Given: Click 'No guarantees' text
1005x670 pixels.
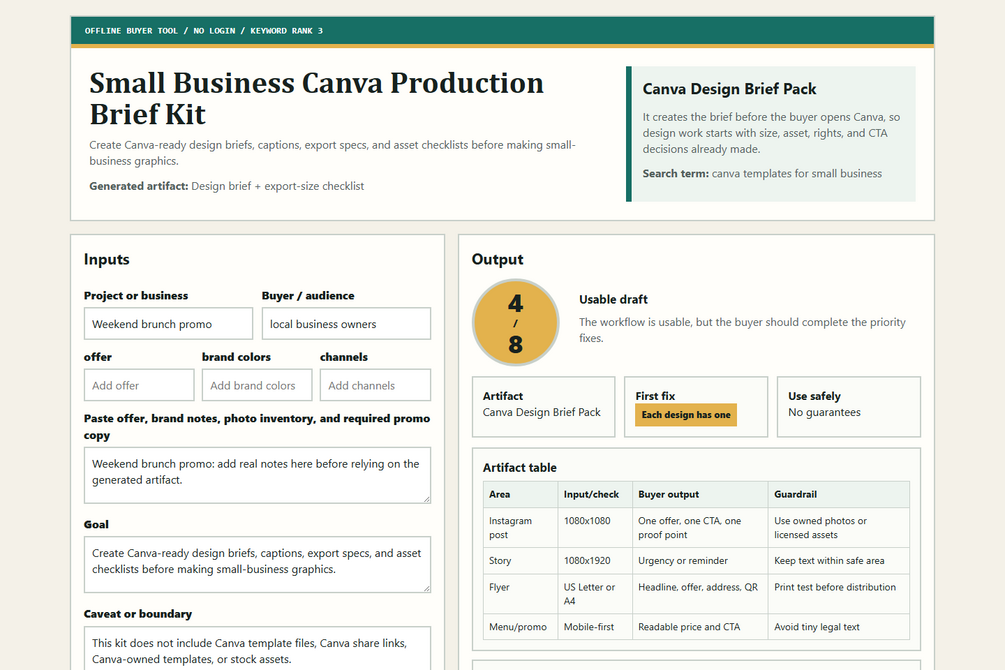Looking at the screenshot, I should click(x=824, y=412).
